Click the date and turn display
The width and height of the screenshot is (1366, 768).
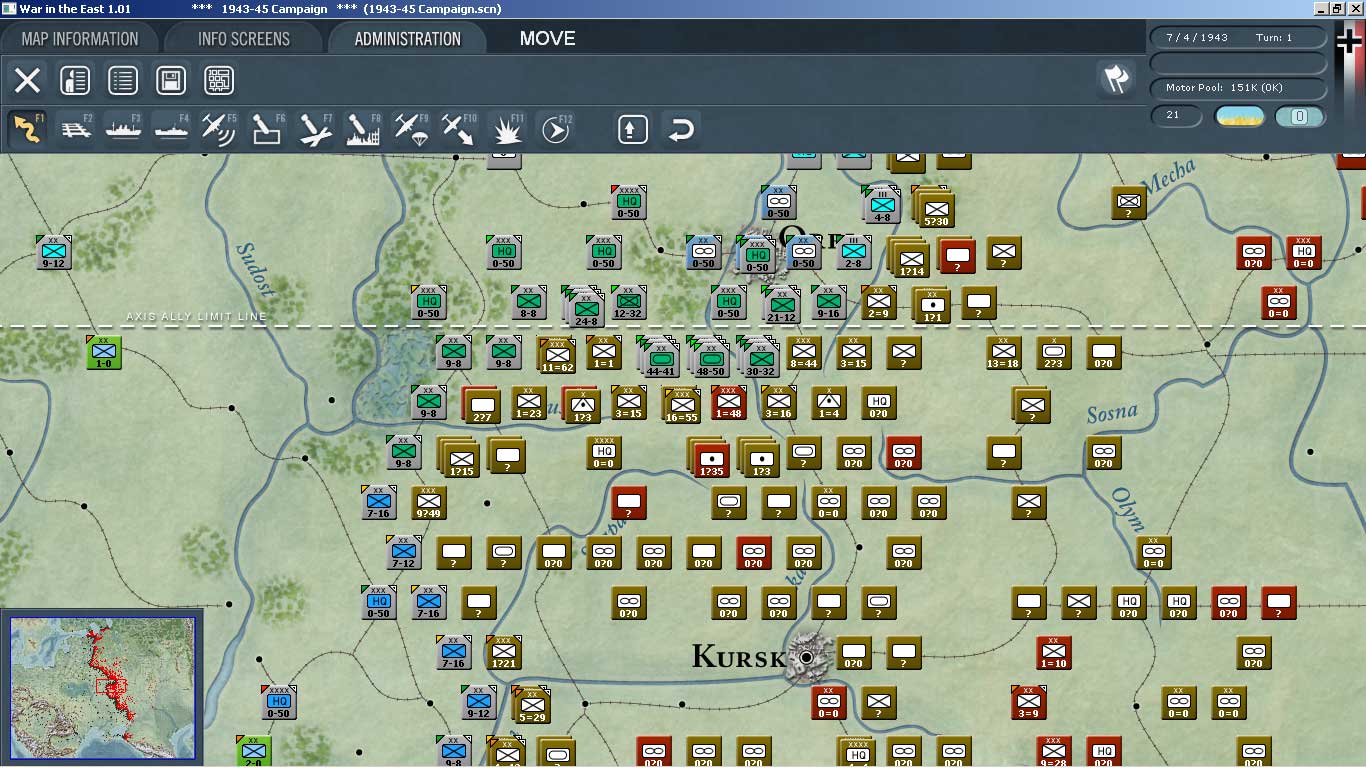tap(1239, 38)
